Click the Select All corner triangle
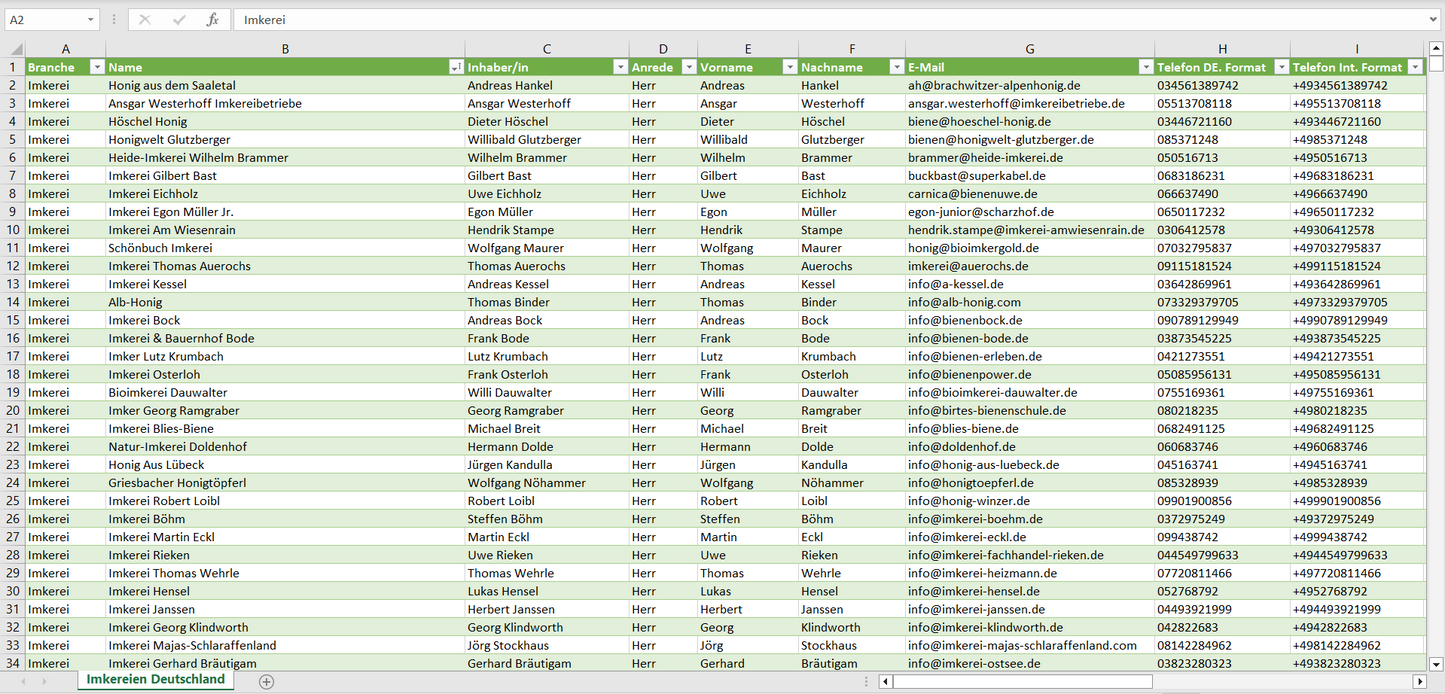Viewport: 1445px width, 694px height. pyautogui.click(x=15, y=49)
